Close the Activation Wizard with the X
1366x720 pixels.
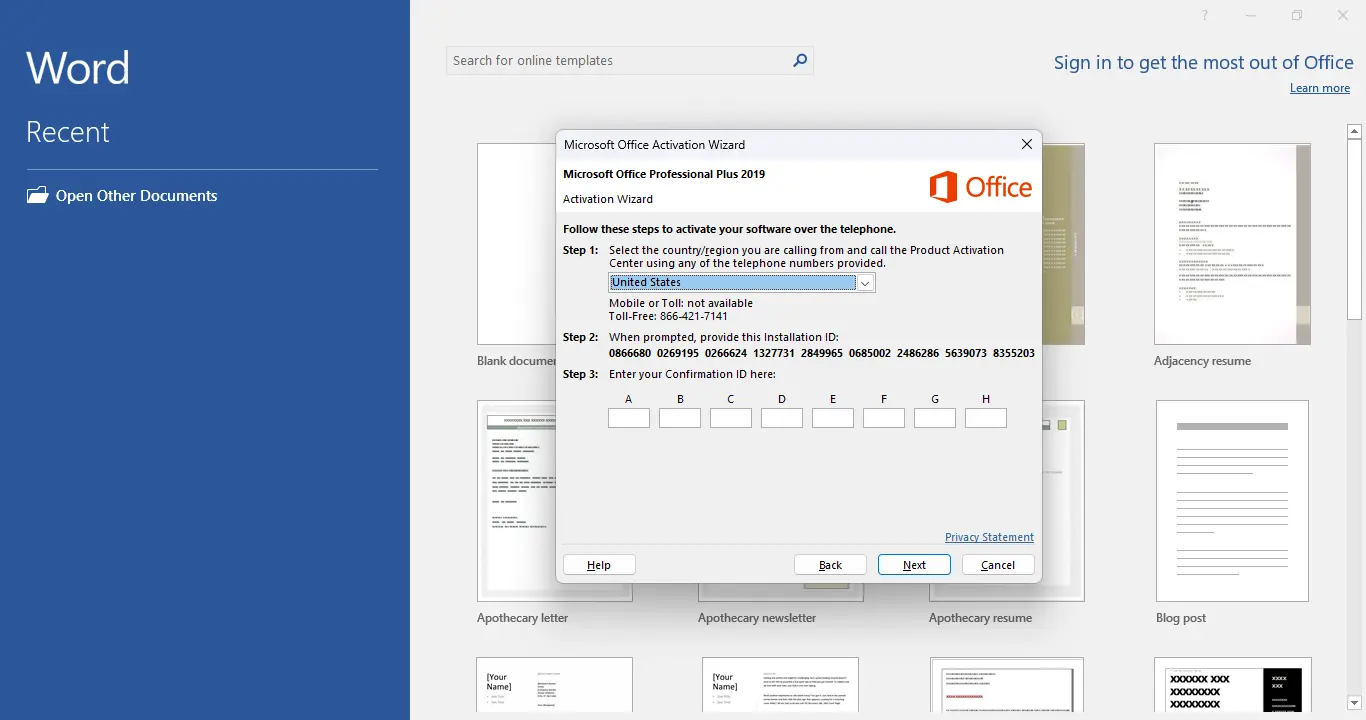pyautogui.click(x=1026, y=144)
